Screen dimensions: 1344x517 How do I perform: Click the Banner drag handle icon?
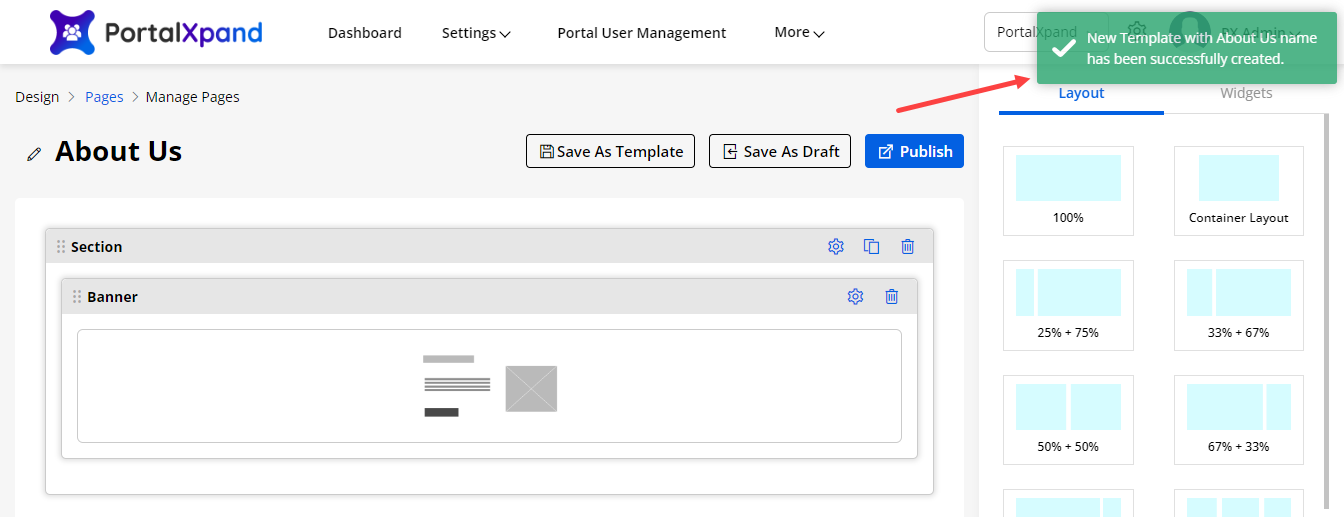[x=77, y=297]
